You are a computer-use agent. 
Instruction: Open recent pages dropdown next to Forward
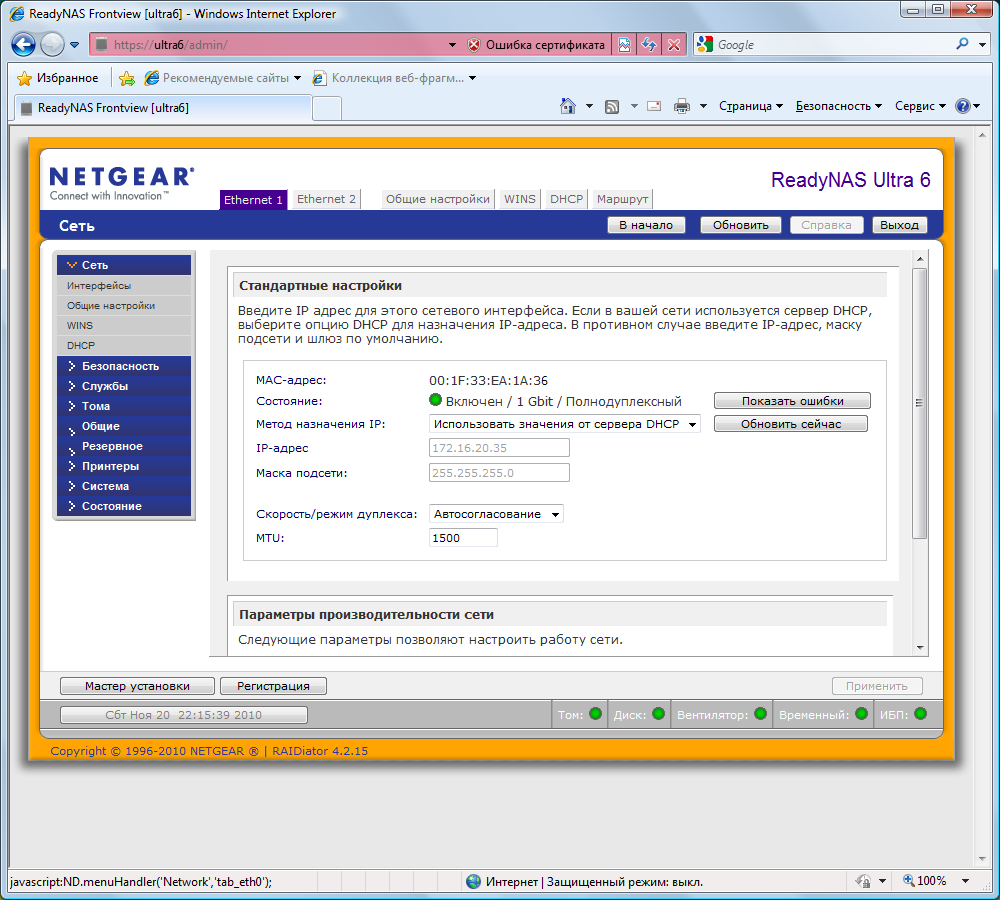pos(75,45)
